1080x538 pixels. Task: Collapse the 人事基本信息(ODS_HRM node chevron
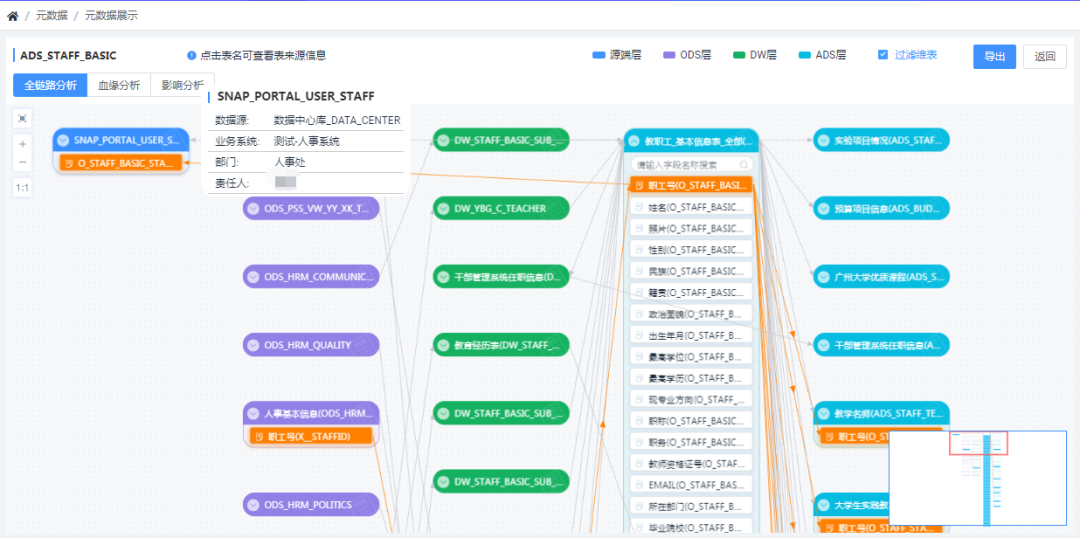(x=253, y=414)
